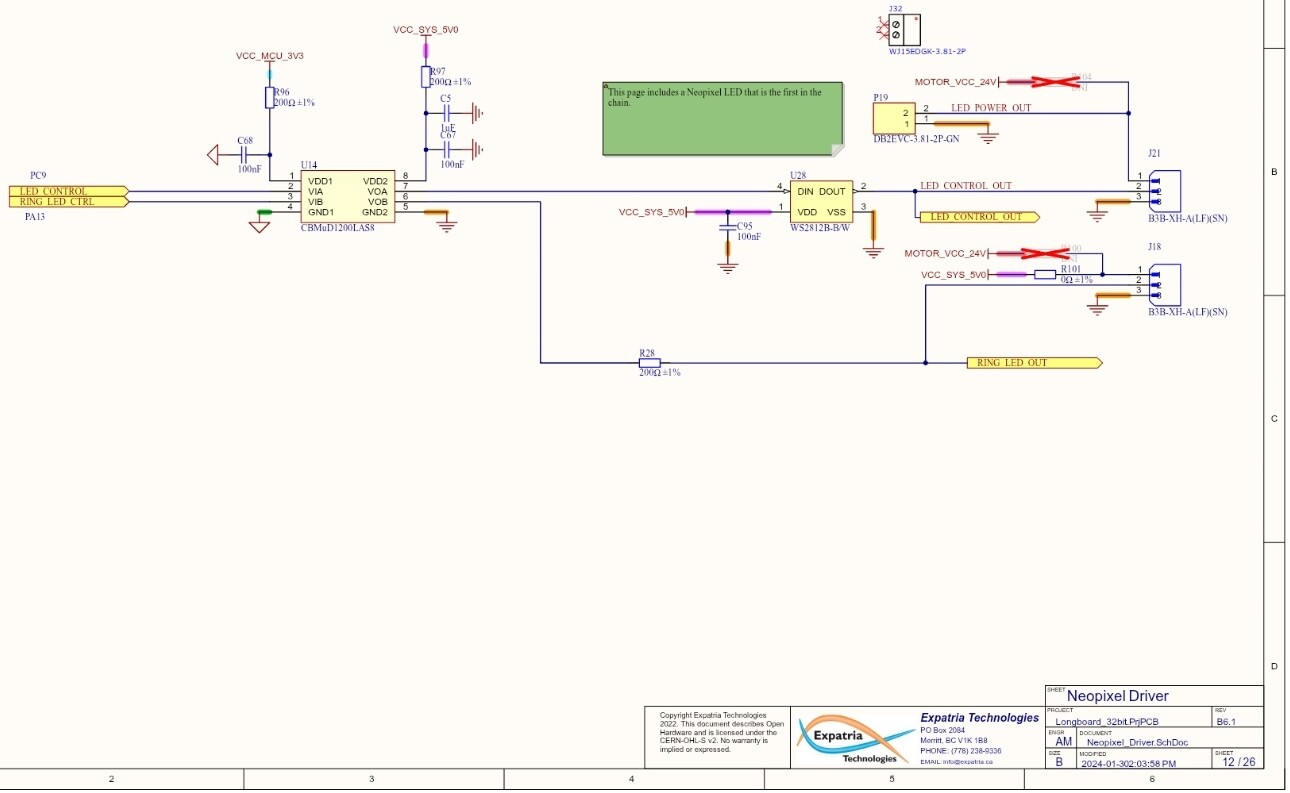Click capacitor C68 100nF symbol
1290x793 pixels.
point(244,155)
